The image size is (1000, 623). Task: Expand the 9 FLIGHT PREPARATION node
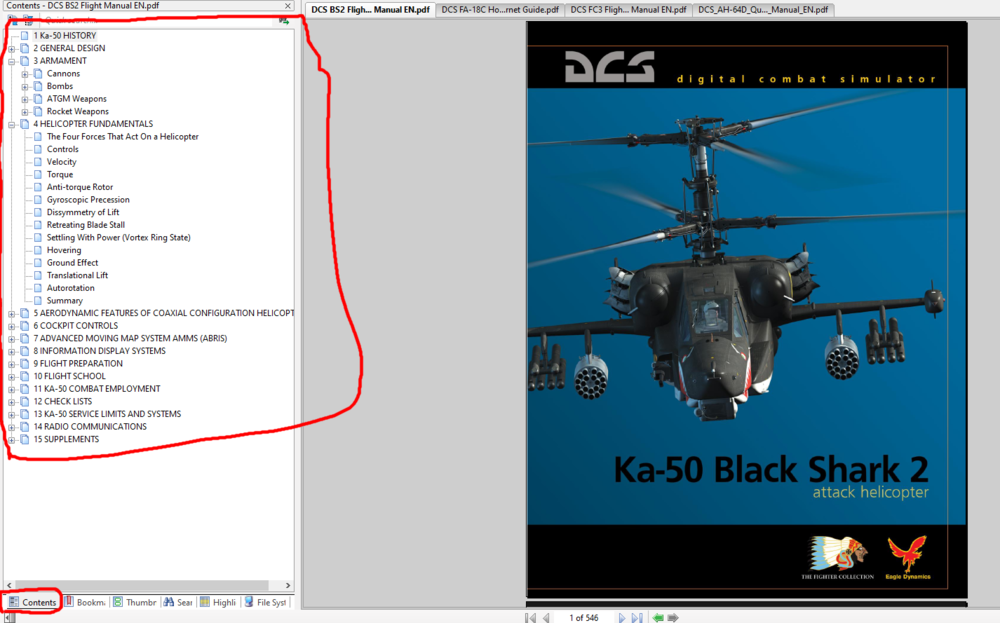[x=11, y=364]
